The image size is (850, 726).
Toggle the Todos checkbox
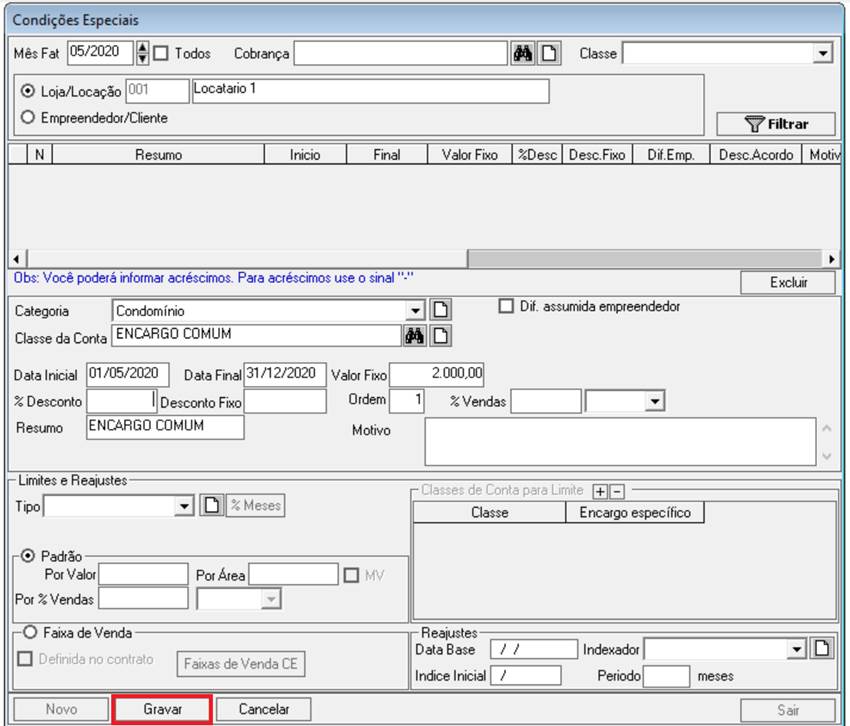click(x=161, y=53)
